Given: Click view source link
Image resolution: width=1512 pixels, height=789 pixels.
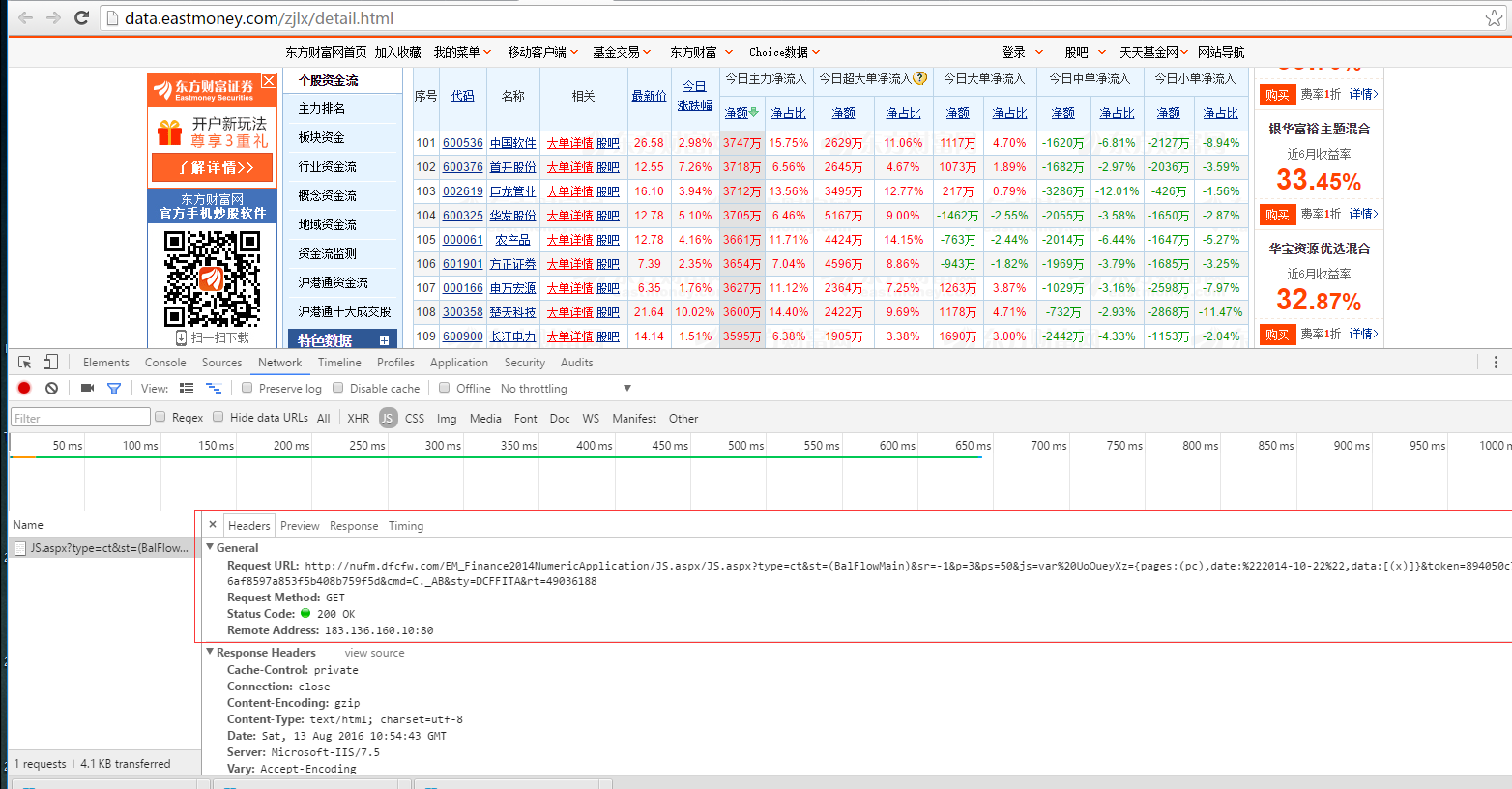Looking at the screenshot, I should coord(374,653).
